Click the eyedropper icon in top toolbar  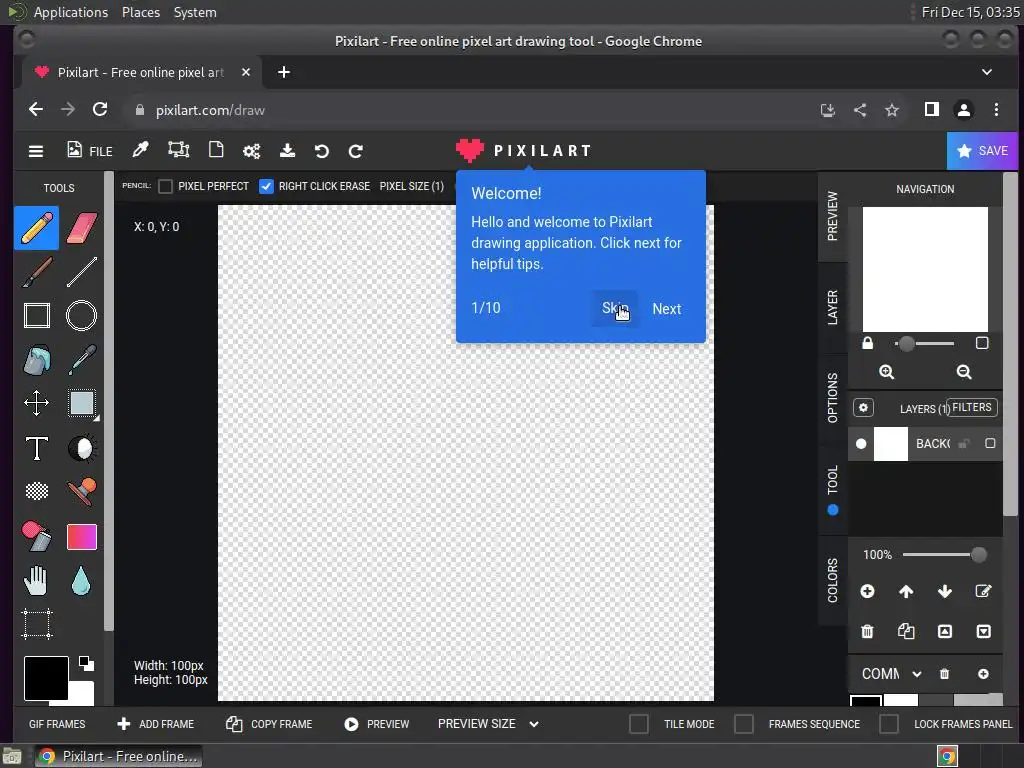(140, 150)
